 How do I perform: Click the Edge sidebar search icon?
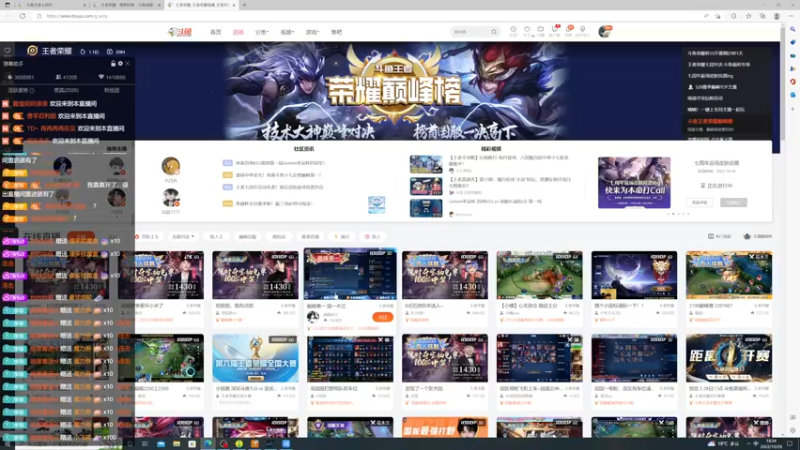[792, 29]
